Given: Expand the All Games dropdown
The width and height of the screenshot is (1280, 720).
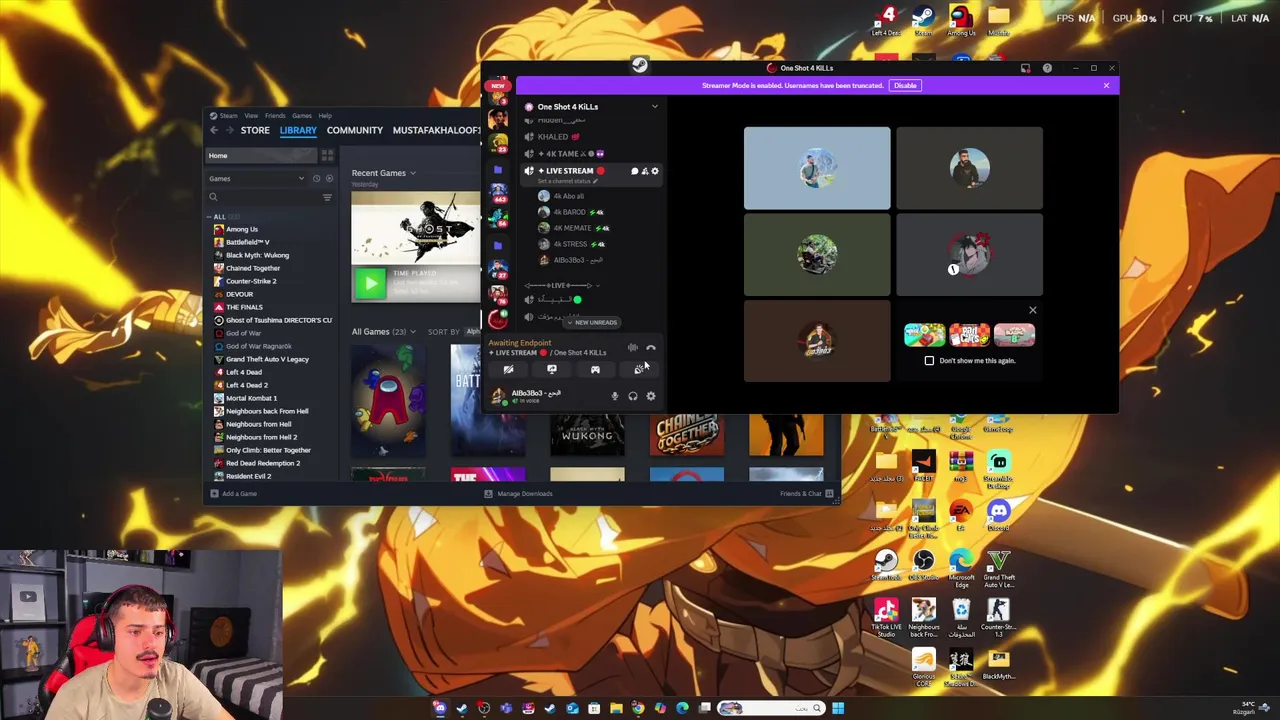Looking at the screenshot, I should (412, 332).
